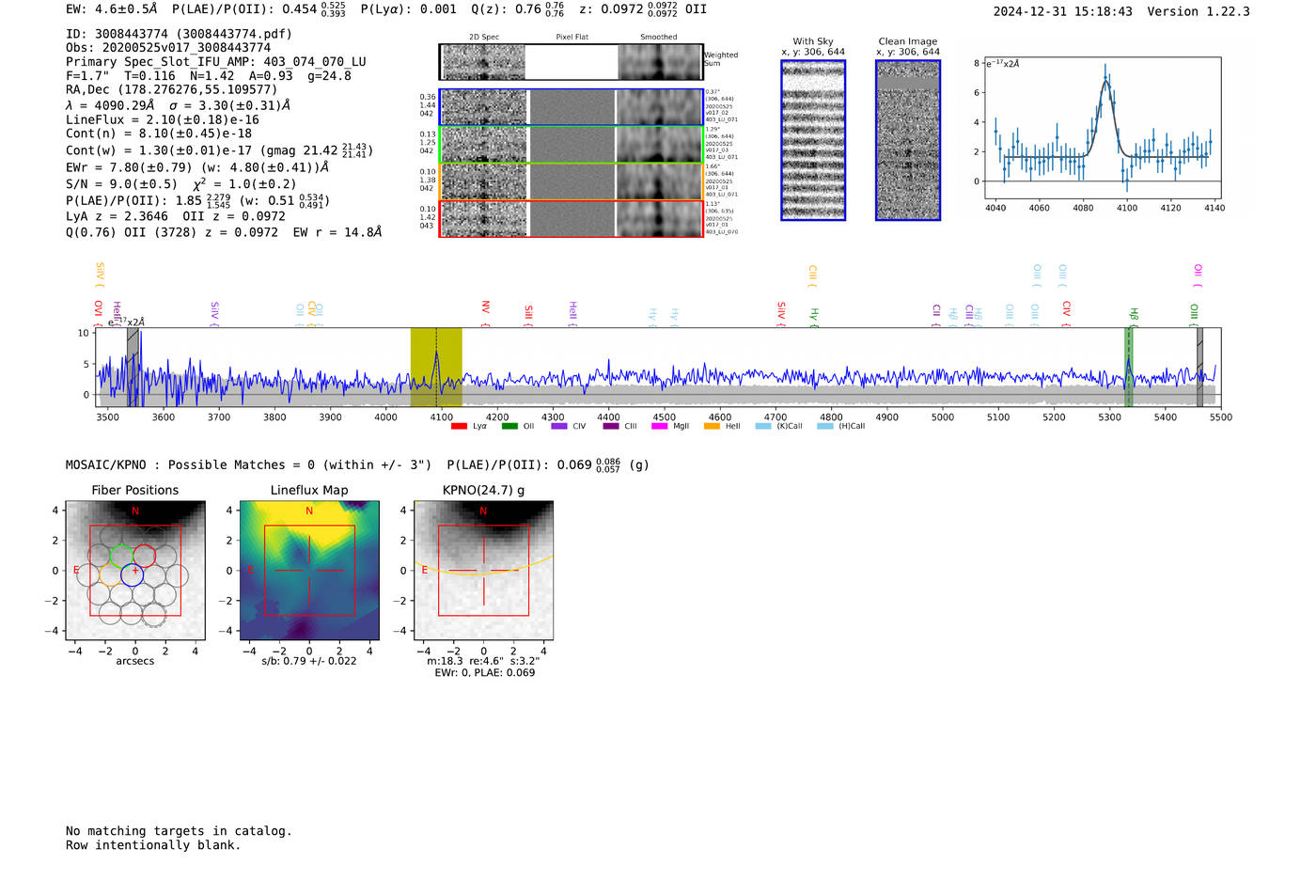Open the With Sky image thumbnail
1316x896 pixels.
[813, 140]
